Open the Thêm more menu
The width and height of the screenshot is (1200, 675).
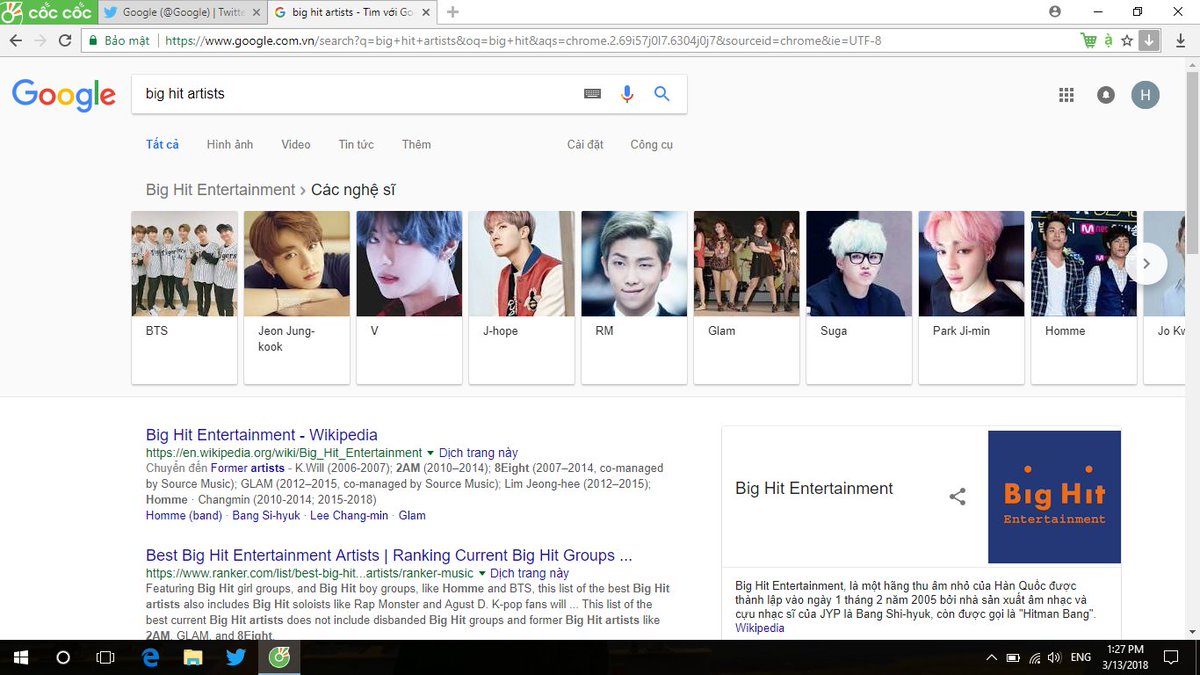tap(416, 144)
